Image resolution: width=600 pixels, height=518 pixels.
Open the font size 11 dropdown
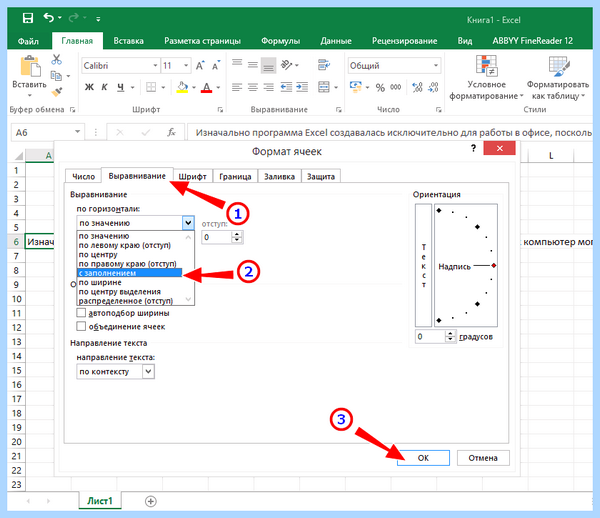tap(186, 65)
